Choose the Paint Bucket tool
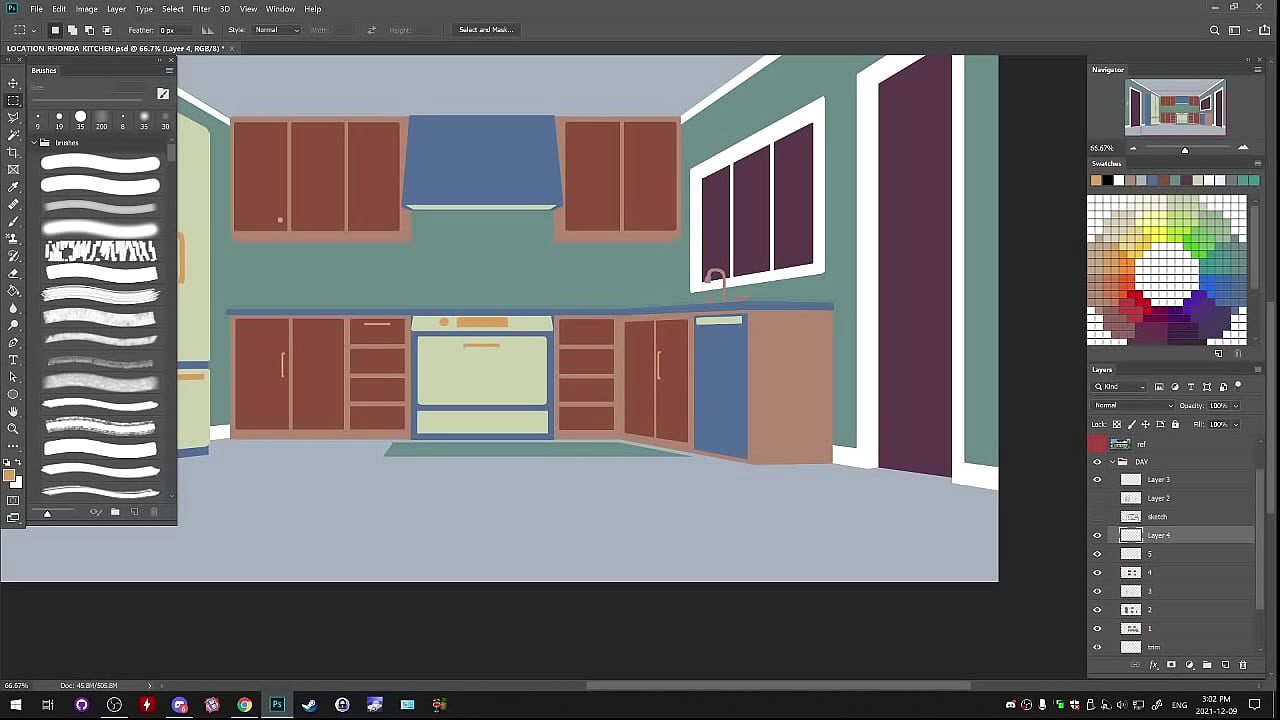Viewport: 1280px width, 720px height. tap(13, 290)
